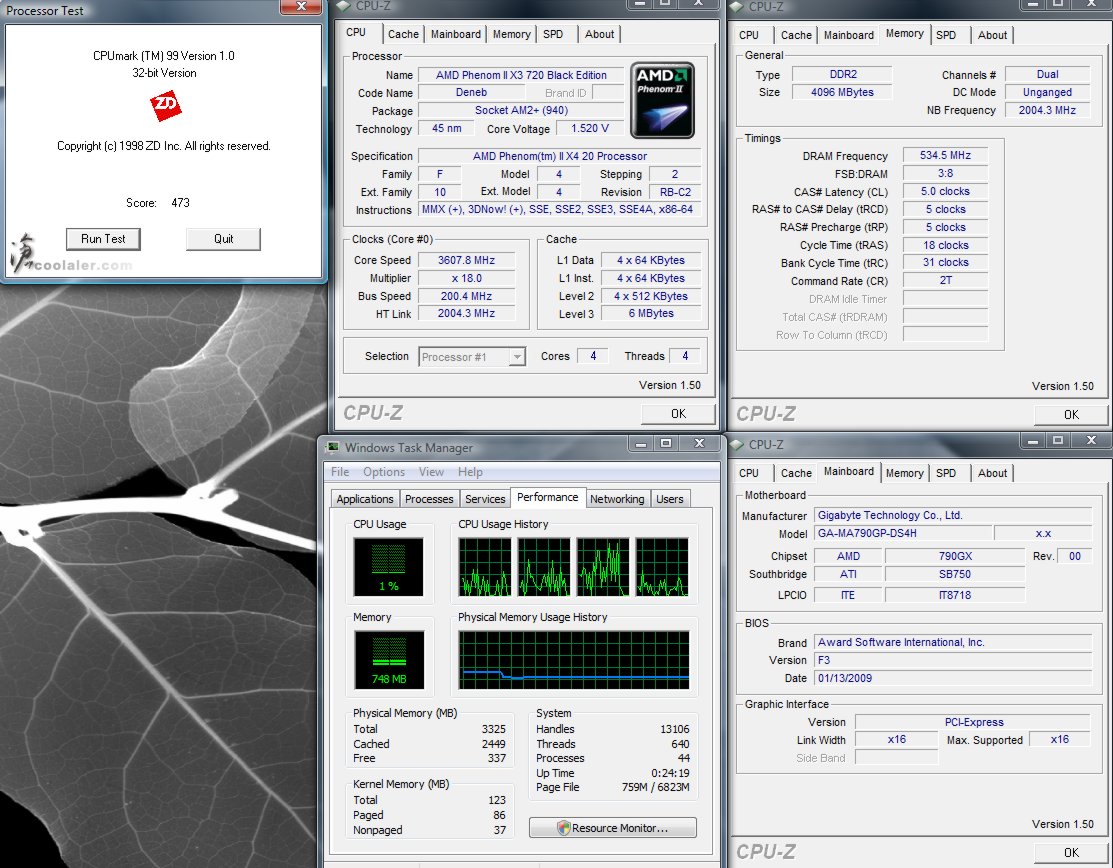Open the Processor #1 selection dropdown
The height and width of the screenshot is (868, 1113).
tap(472, 357)
